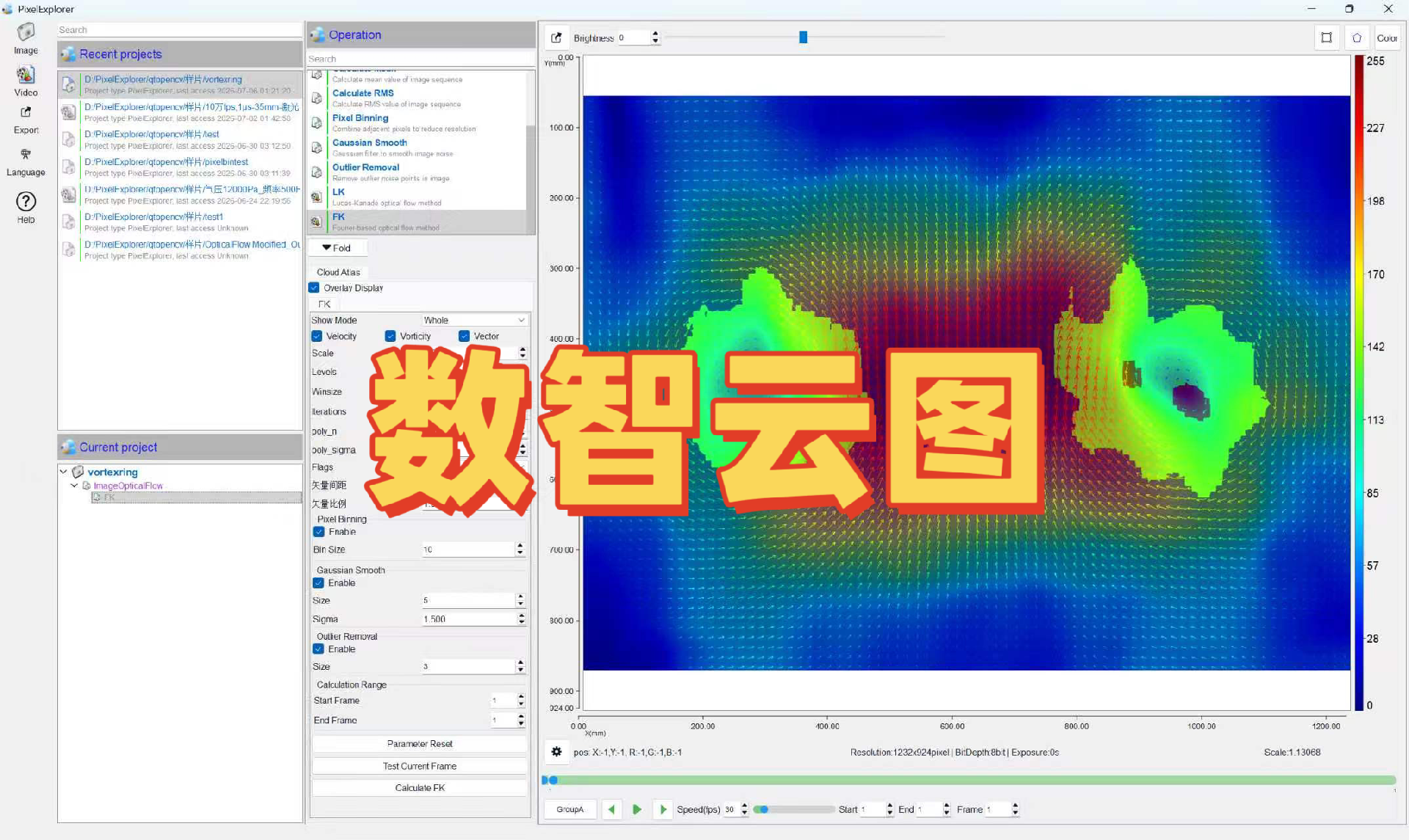
Task: Adjust the Brightness slider handle
Action: (x=804, y=37)
